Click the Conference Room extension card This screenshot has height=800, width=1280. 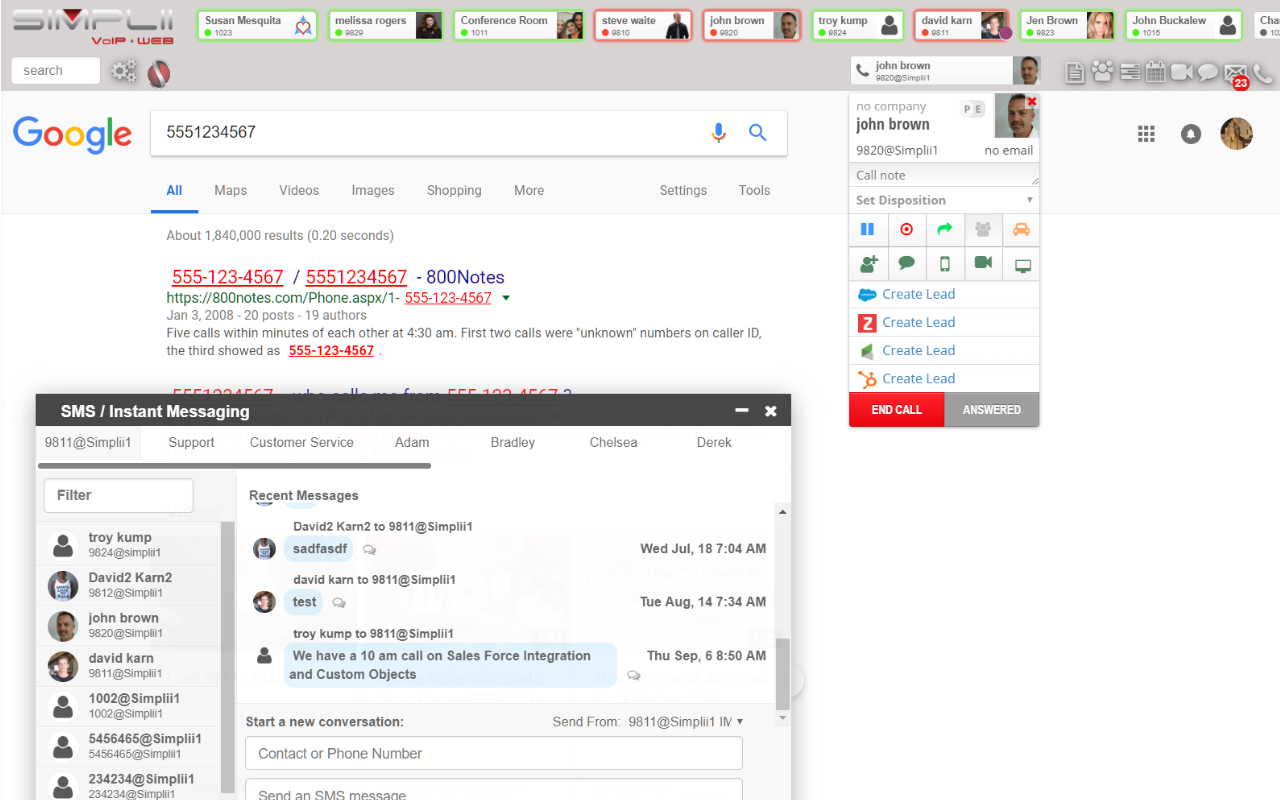(520, 25)
